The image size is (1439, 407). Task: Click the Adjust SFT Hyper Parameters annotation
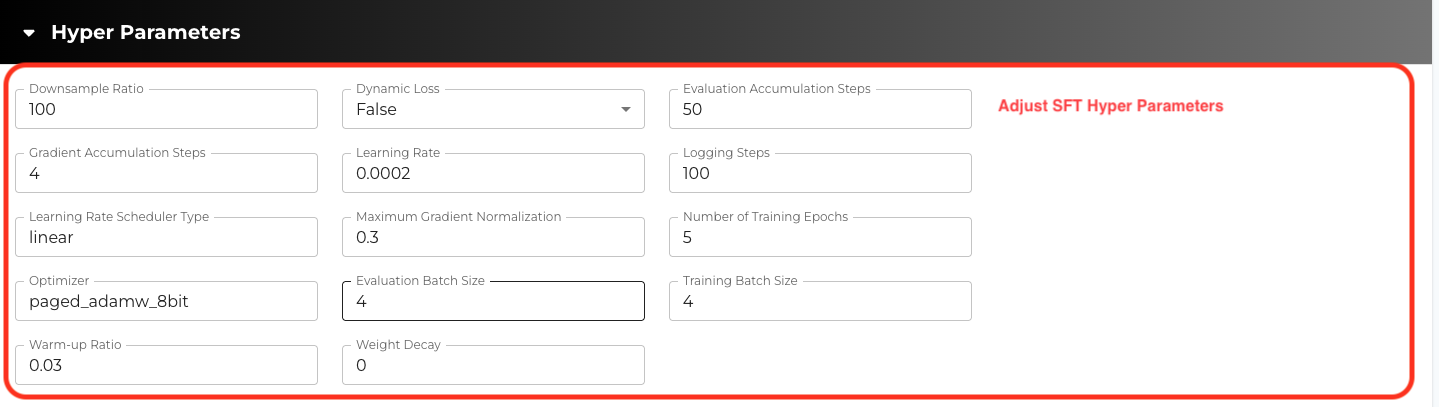coord(1110,106)
